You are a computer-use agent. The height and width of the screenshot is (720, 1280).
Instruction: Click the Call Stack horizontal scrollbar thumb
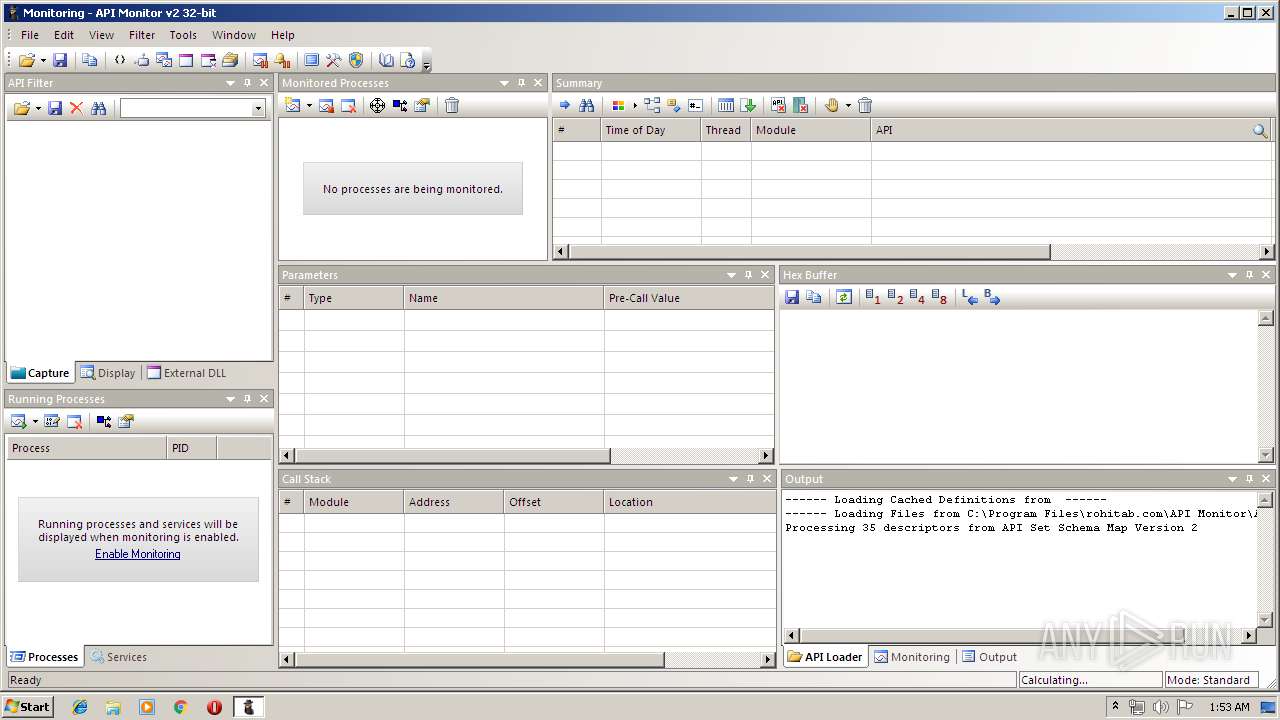[480, 660]
